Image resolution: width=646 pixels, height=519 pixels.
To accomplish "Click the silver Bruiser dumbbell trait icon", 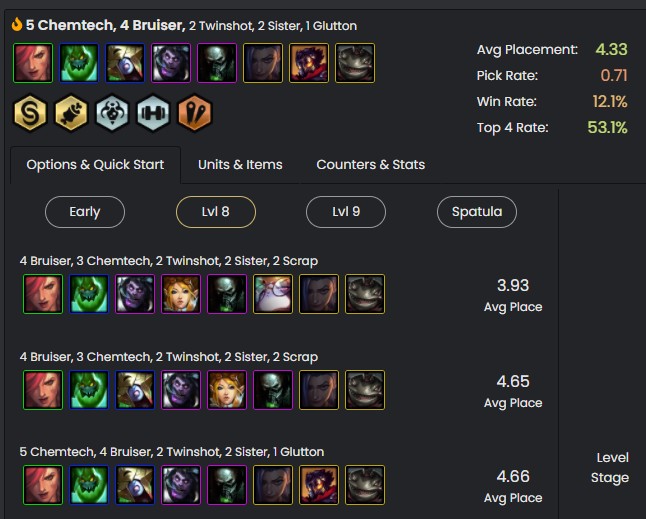I will click(153, 113).
